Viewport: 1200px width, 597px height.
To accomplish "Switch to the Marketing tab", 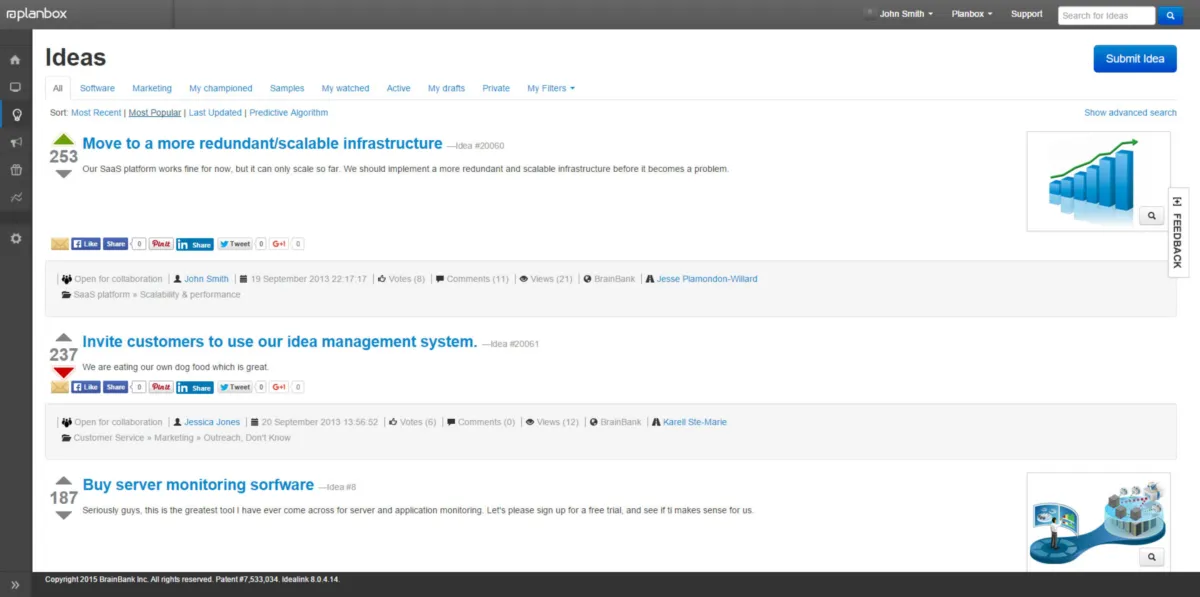I will [x=152, y=88].
